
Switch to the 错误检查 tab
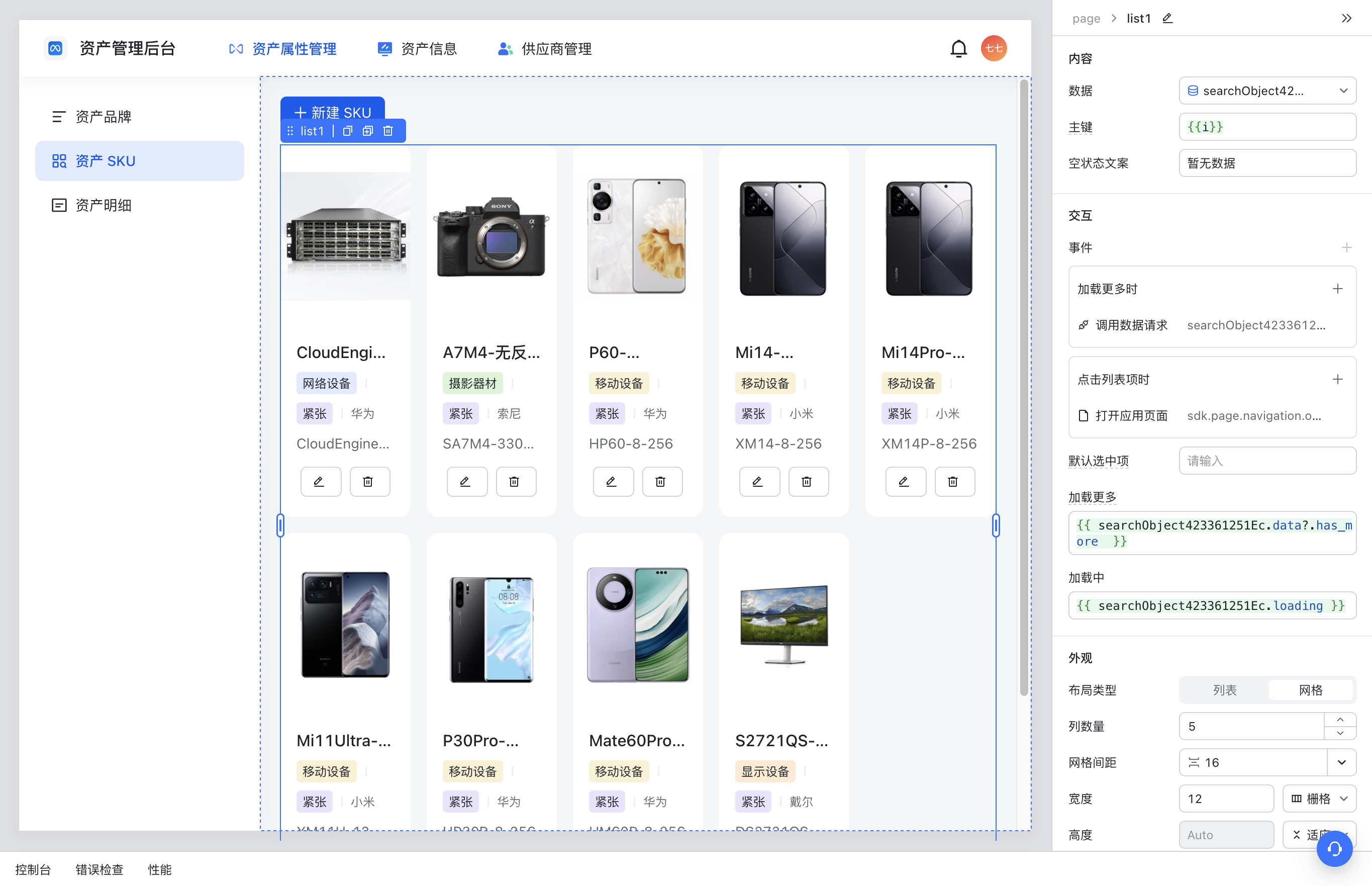[x=99, y=869]
